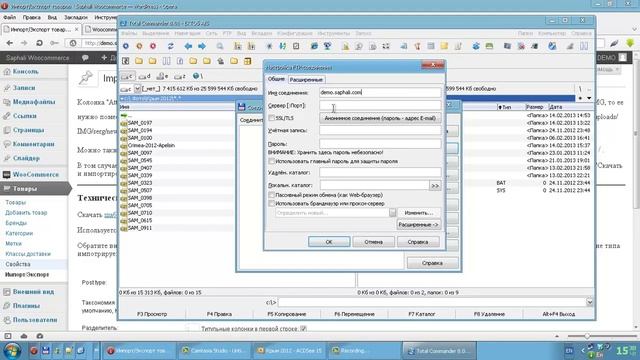
Task: Click the Учётная запись input field
Action: [380, 131]
